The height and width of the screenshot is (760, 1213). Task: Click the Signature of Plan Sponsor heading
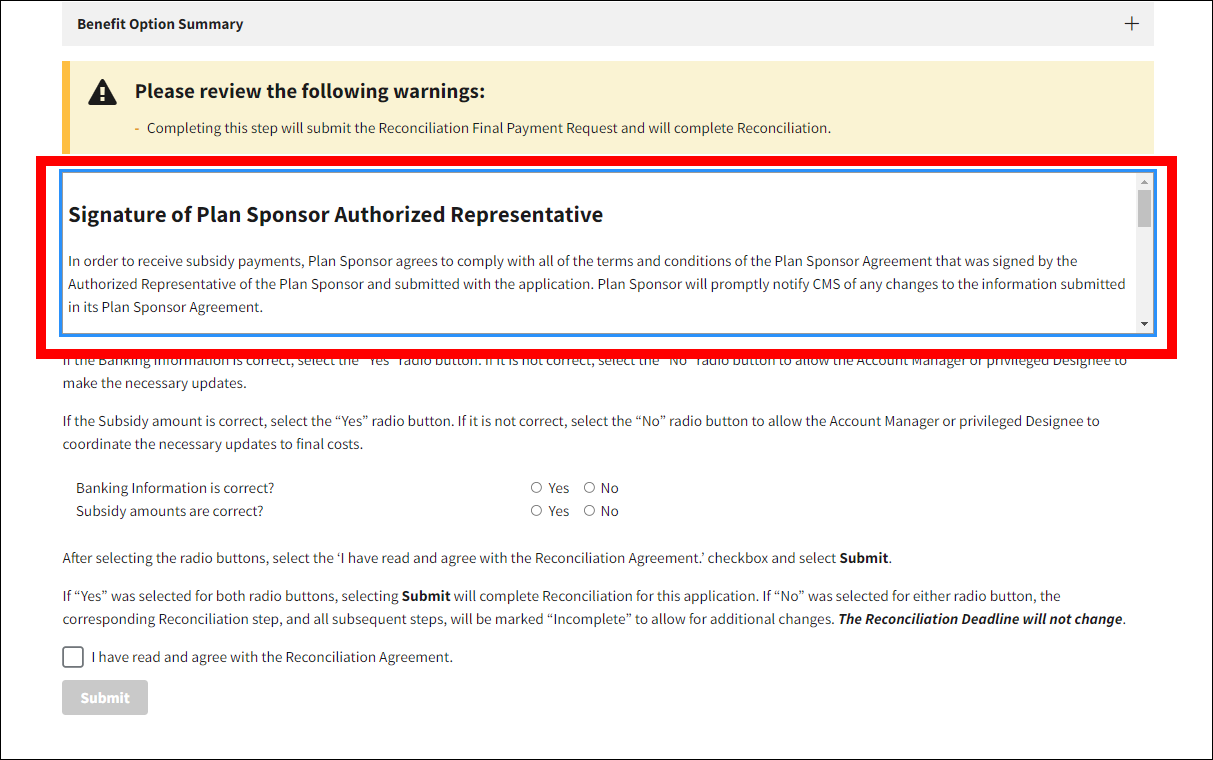click(335, 215)
